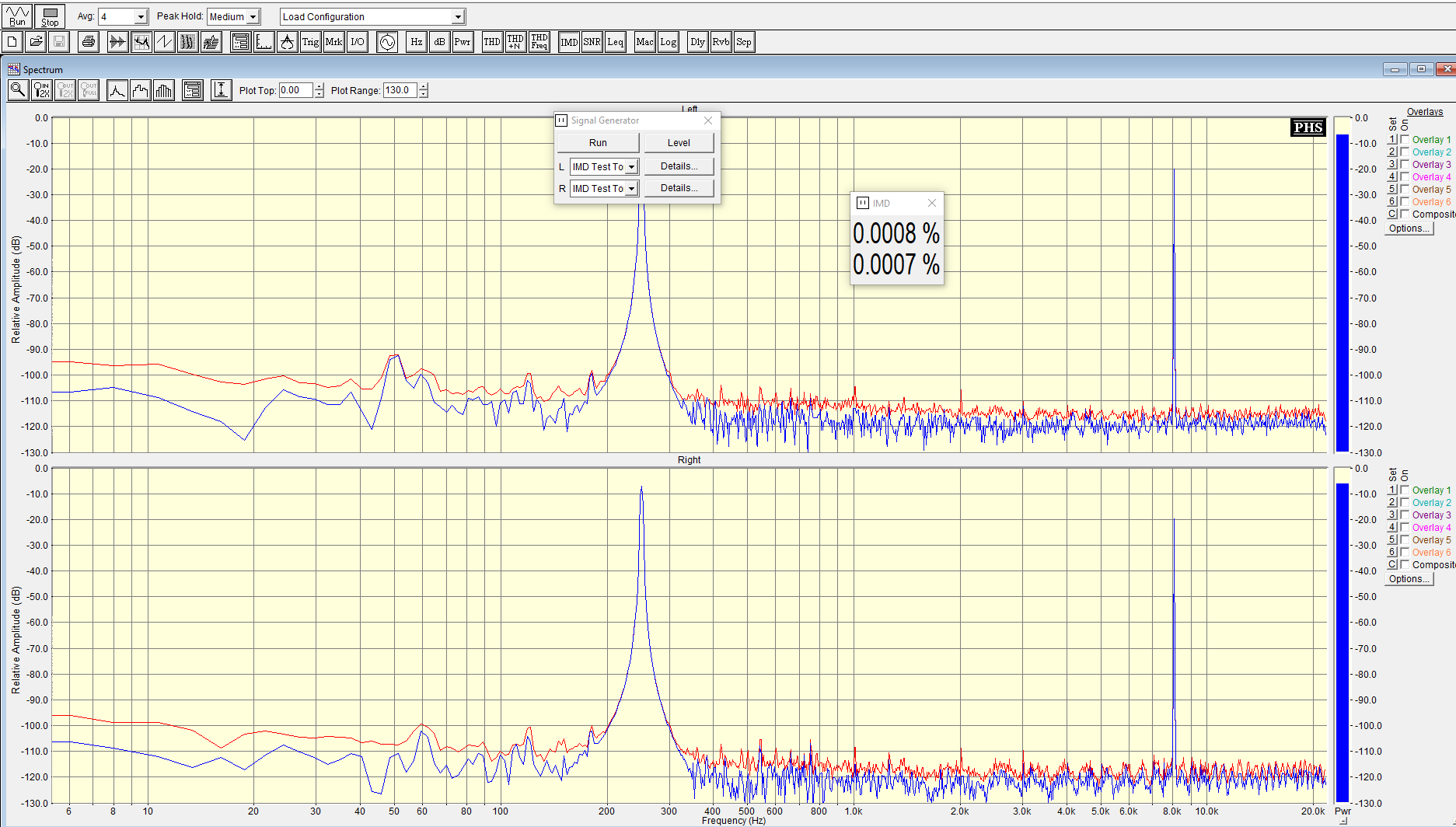Click the Plot Top stepper arrows
The height and width of the screenshot is (827, 1456).
(319, 90)
